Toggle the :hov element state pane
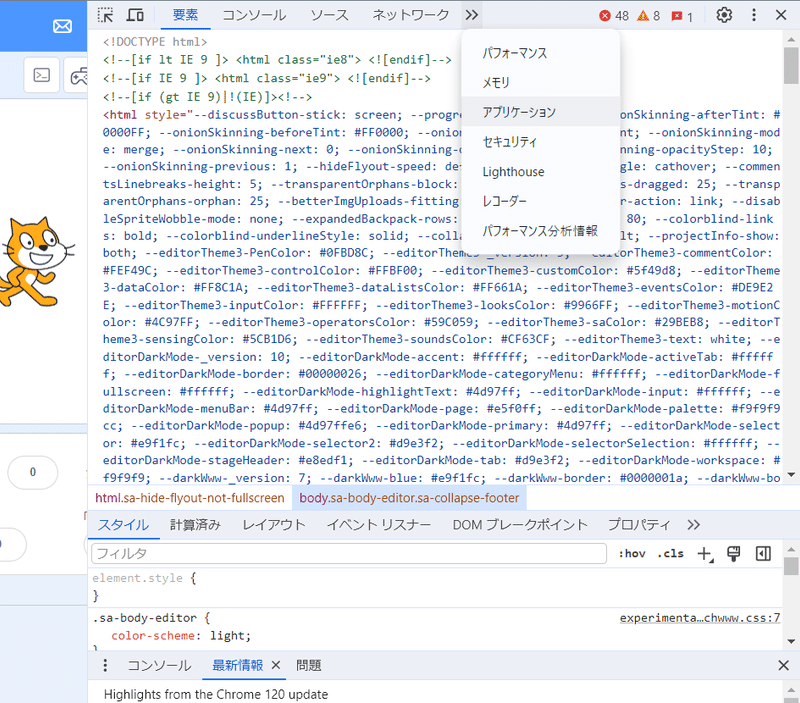 [x=633, y=553]
